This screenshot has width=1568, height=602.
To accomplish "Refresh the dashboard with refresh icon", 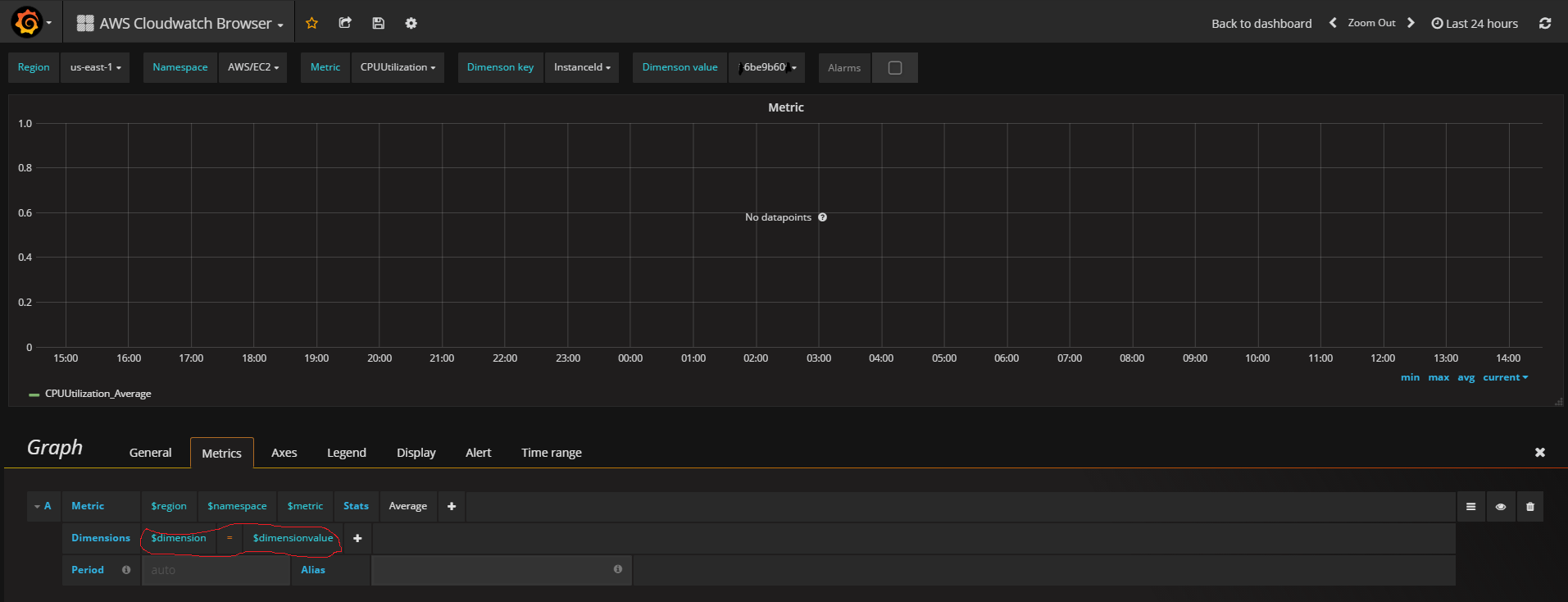I will pos(1545,23).
